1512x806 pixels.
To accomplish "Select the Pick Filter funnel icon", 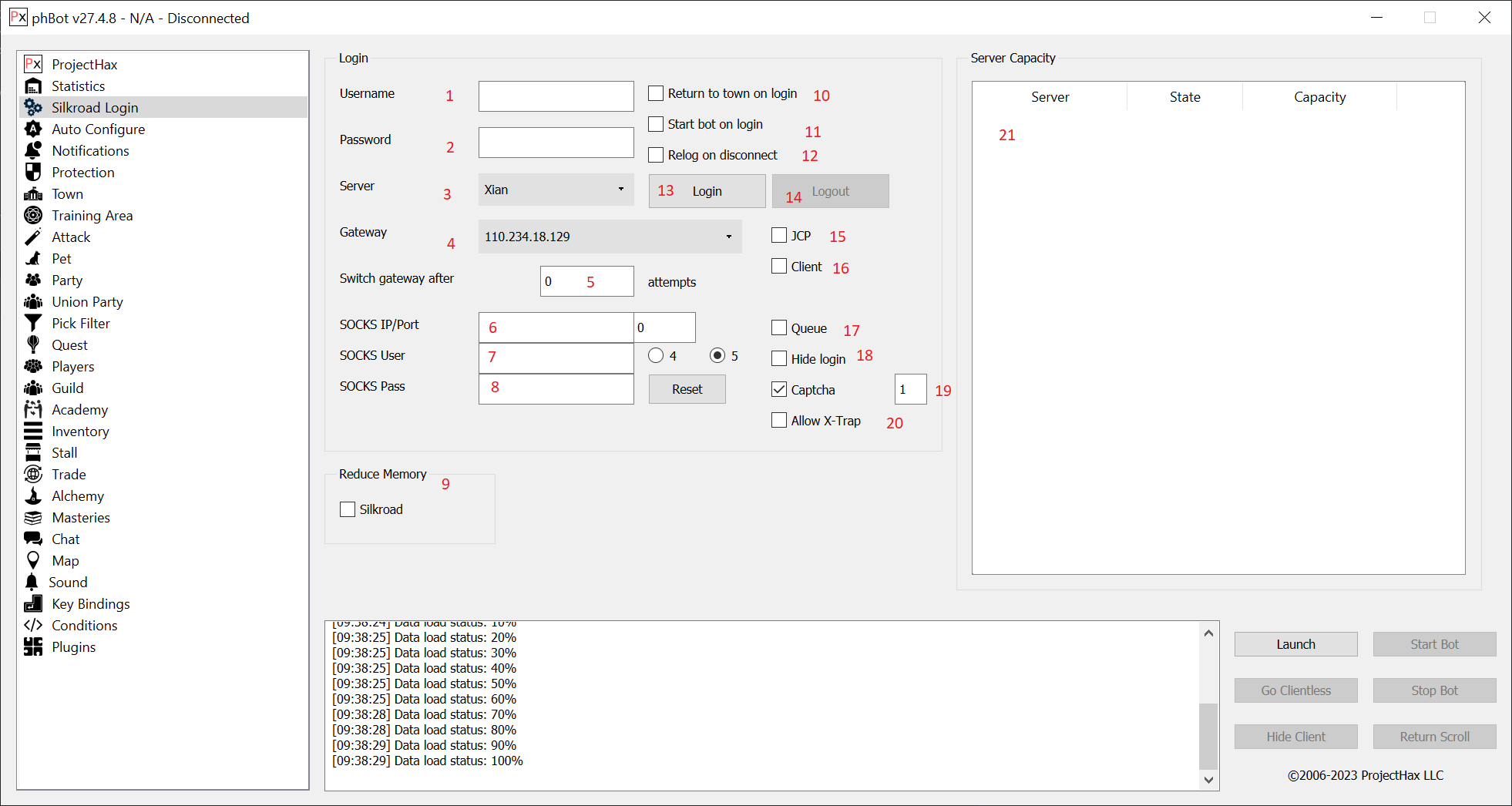I will [x=33, y=324].
